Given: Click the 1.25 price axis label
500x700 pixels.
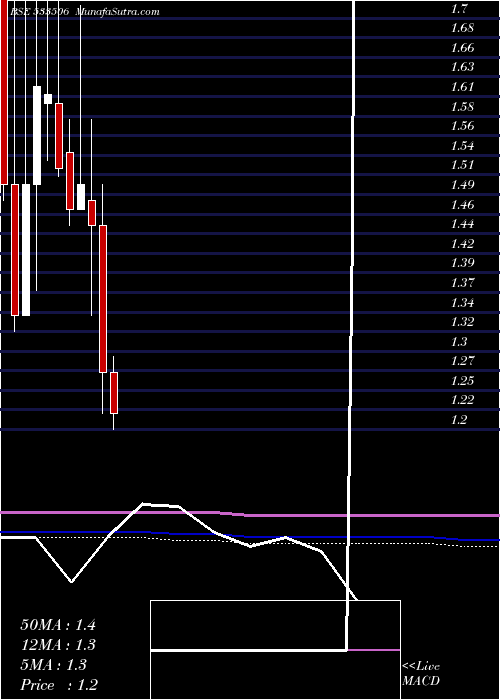Looking at the screenshot, I should pos(462,381).
